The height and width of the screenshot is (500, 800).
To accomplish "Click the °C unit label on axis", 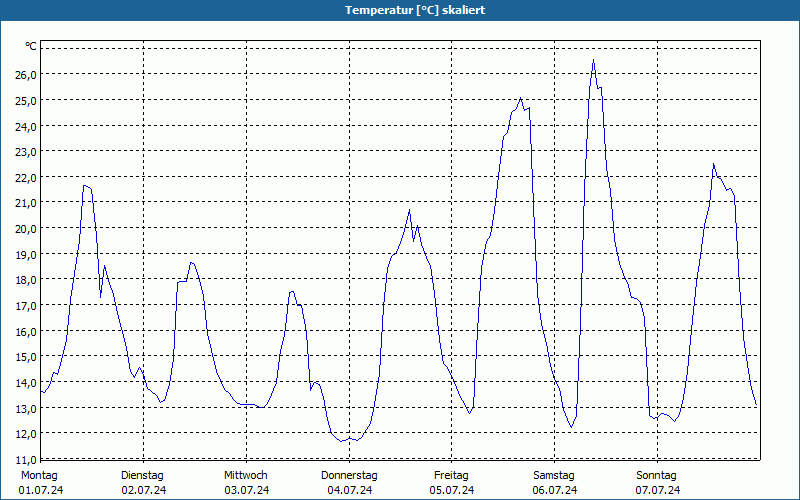I will [x=31, y=46].
